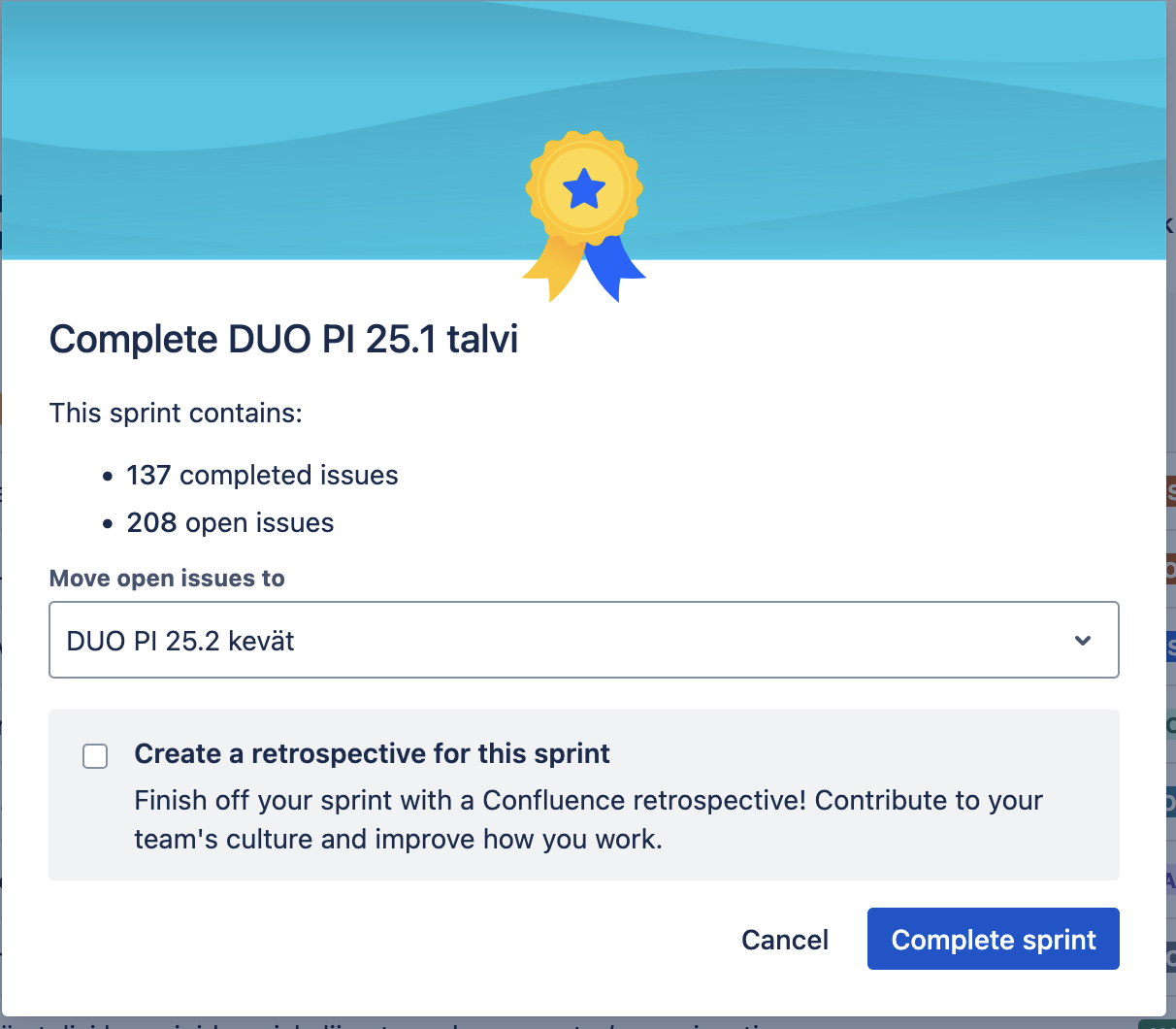Open the 'DUO PI 25.2 kevät' dropdown
The width and height of the screenshot is (1176, 1029).
pyautogui.click(x=584, y=640)
